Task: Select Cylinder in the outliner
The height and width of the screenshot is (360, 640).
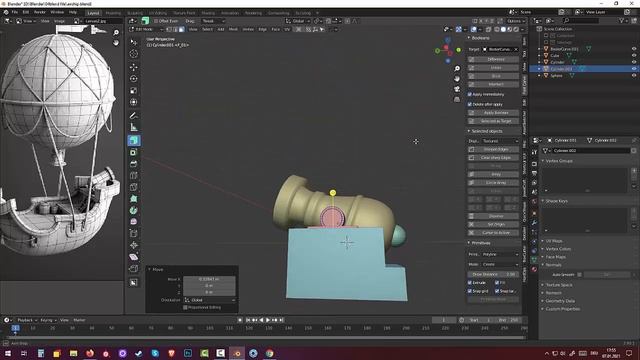Action: 558,62
